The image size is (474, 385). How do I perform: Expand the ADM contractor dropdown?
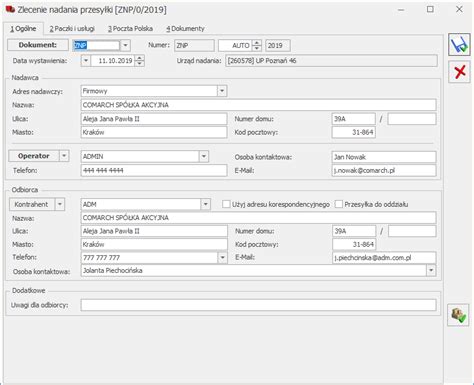click(x=206, y=204)
